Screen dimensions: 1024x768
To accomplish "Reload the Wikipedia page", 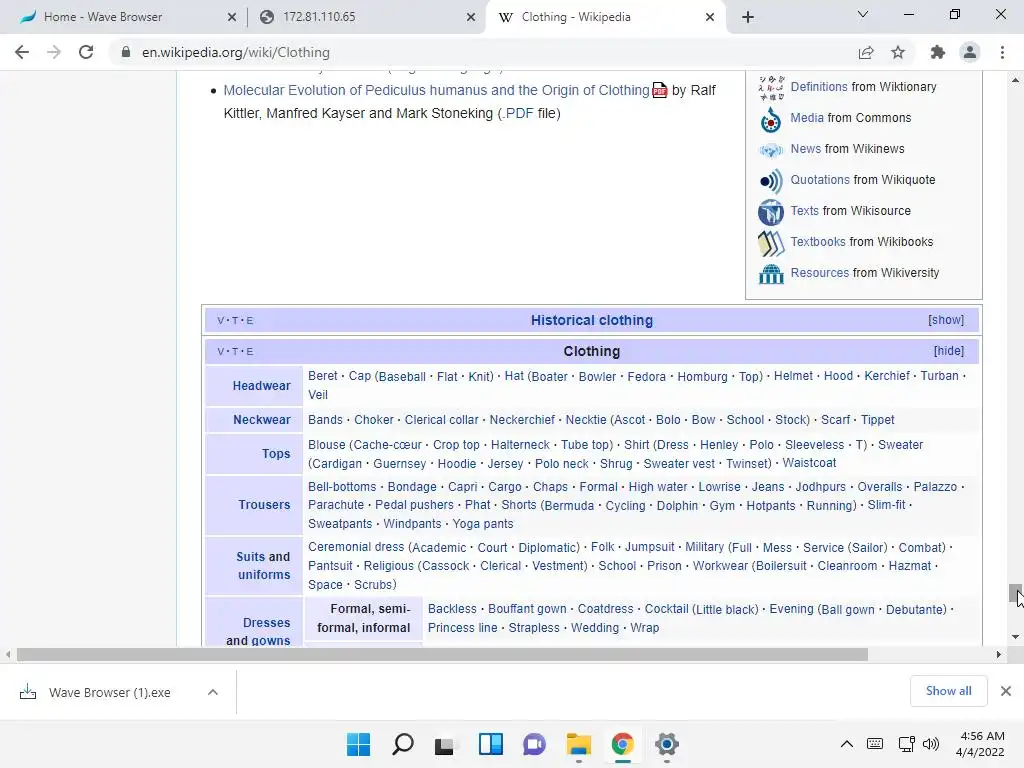I will pyautogui.click(x=86, y=52).
